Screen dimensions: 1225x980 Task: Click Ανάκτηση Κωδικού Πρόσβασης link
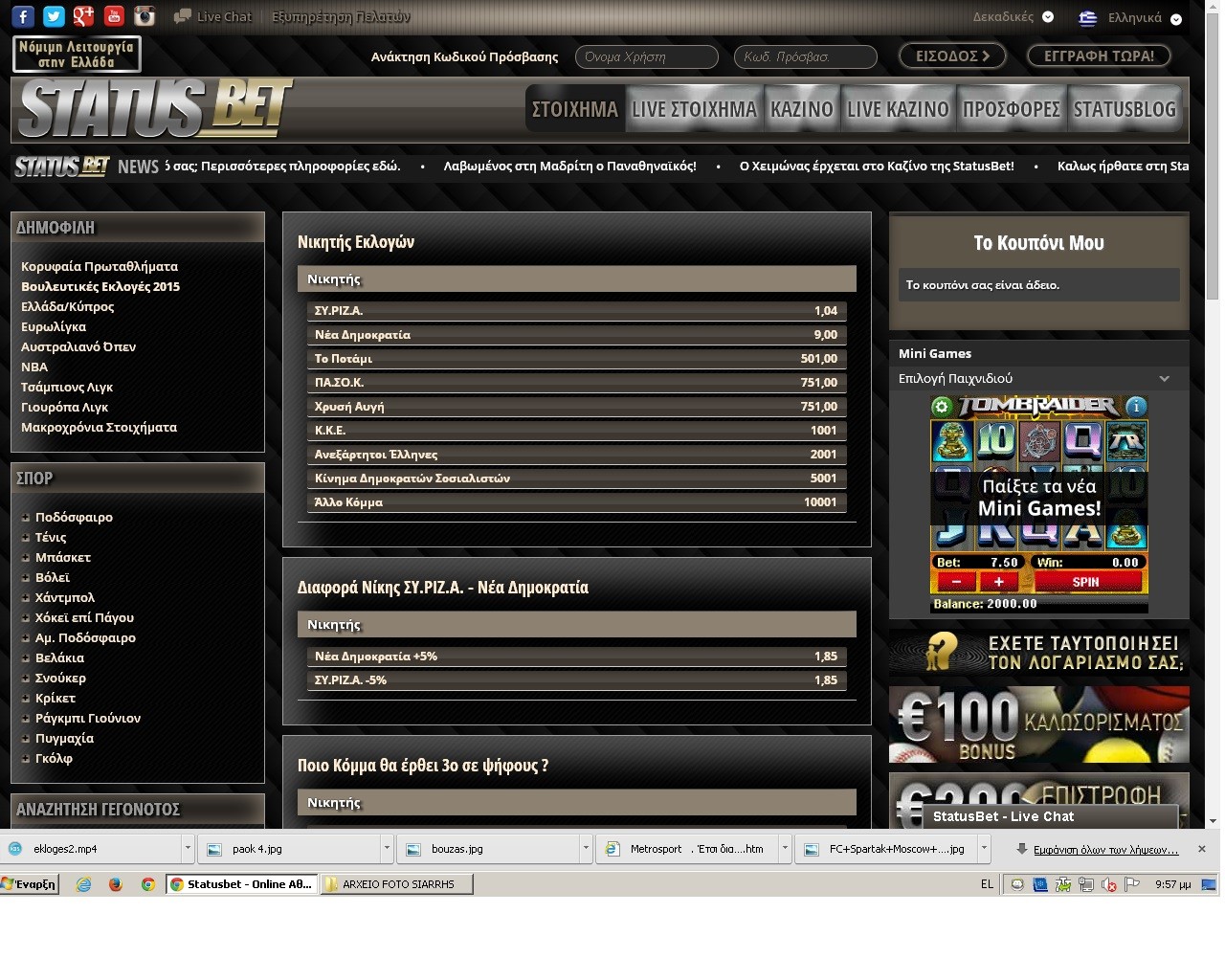(464, 56)
